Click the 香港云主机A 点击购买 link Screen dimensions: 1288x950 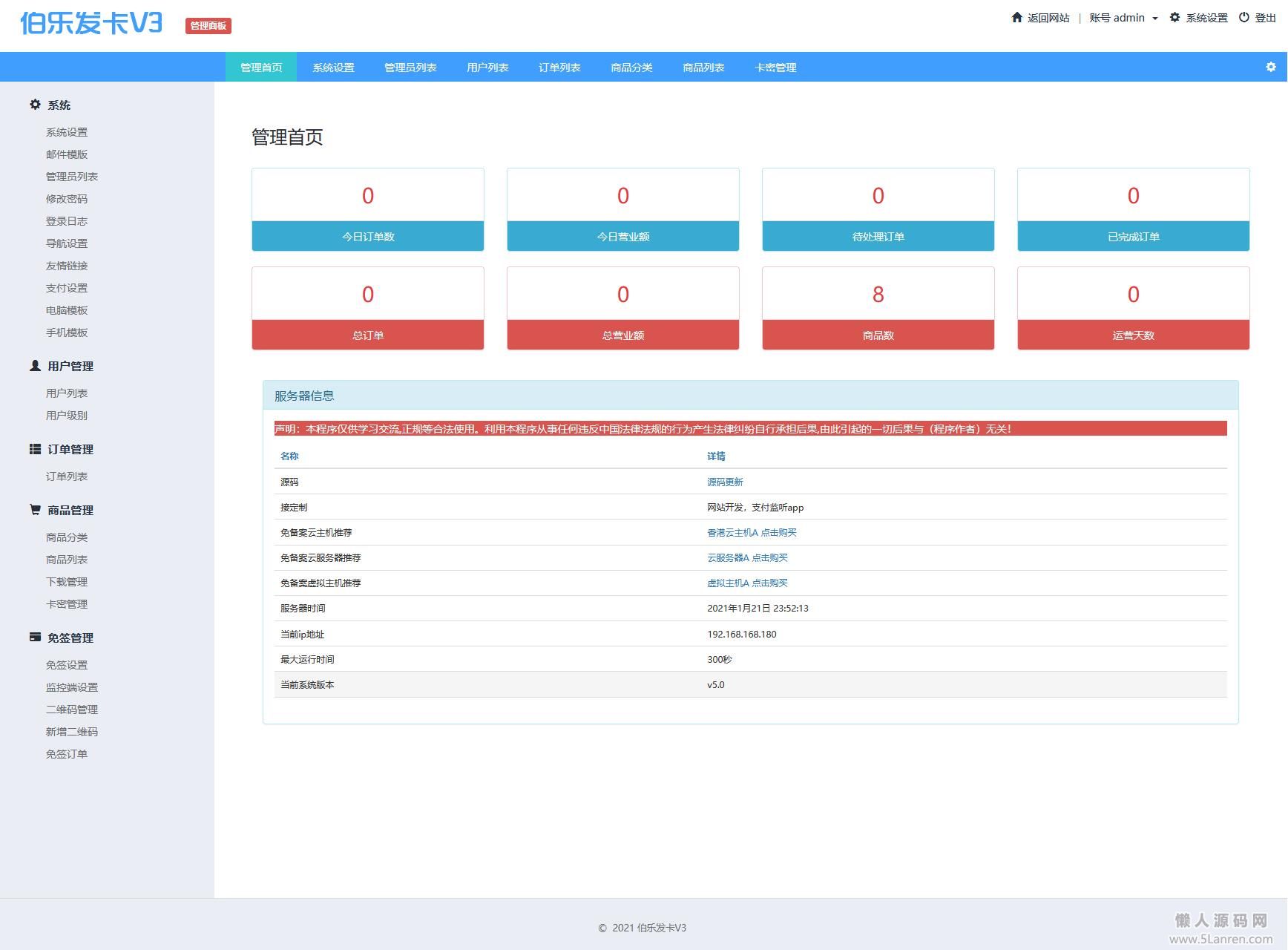coord(752,533)
